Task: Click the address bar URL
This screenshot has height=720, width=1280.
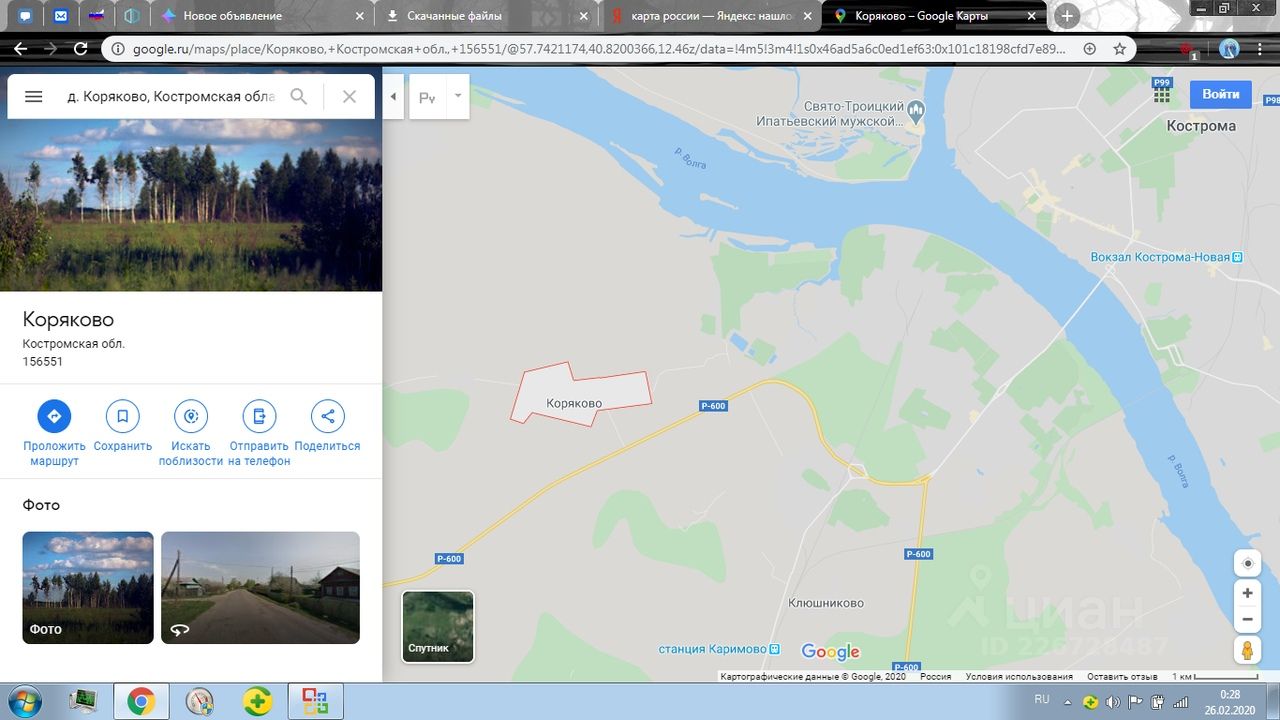Action: pyautogui.click(x=598, y=49)
